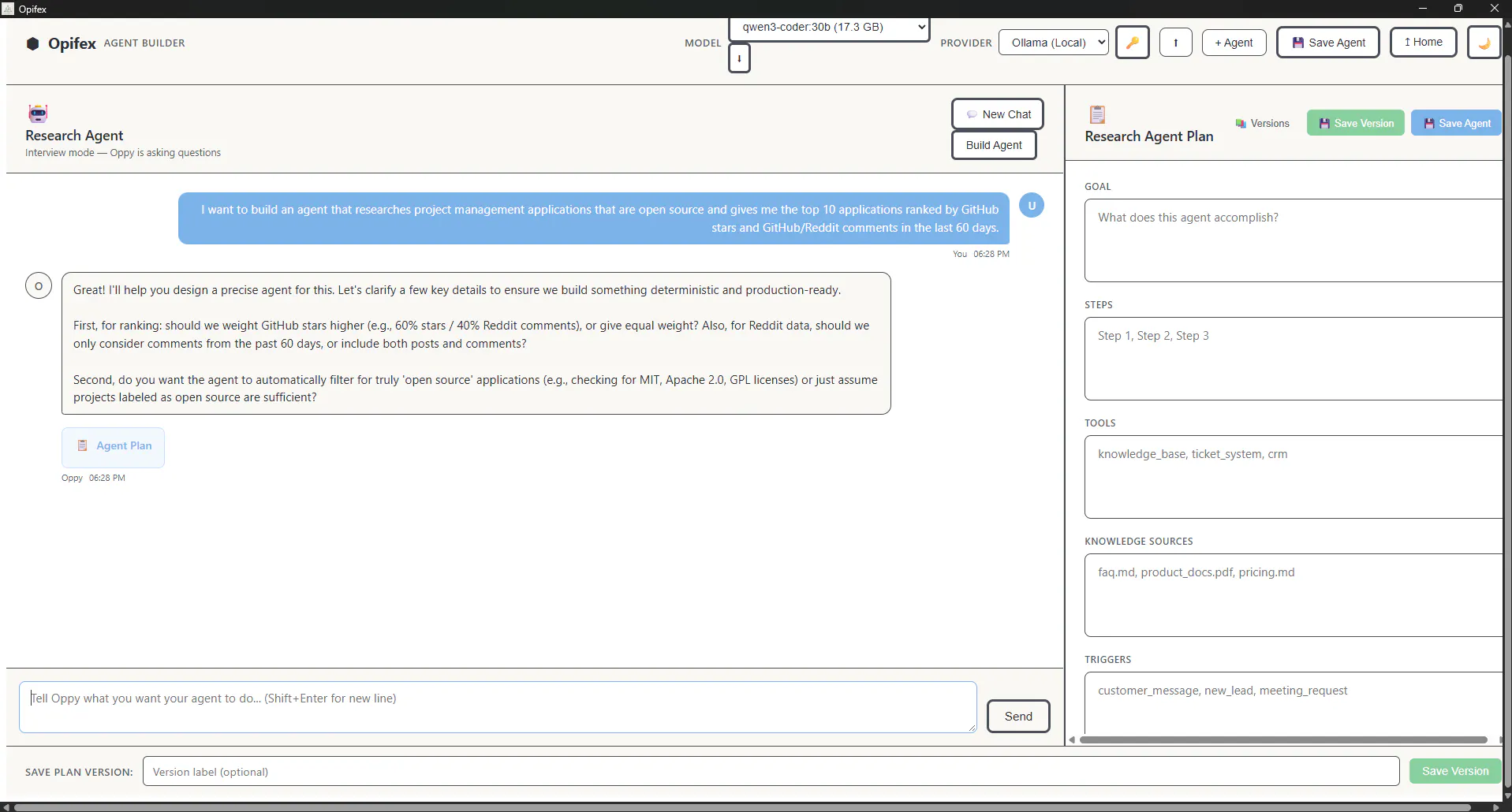Open the Agent Plan card in the chat
Image resolution: width=1512 pixels, height=812 pixels.
click(114, 446)
